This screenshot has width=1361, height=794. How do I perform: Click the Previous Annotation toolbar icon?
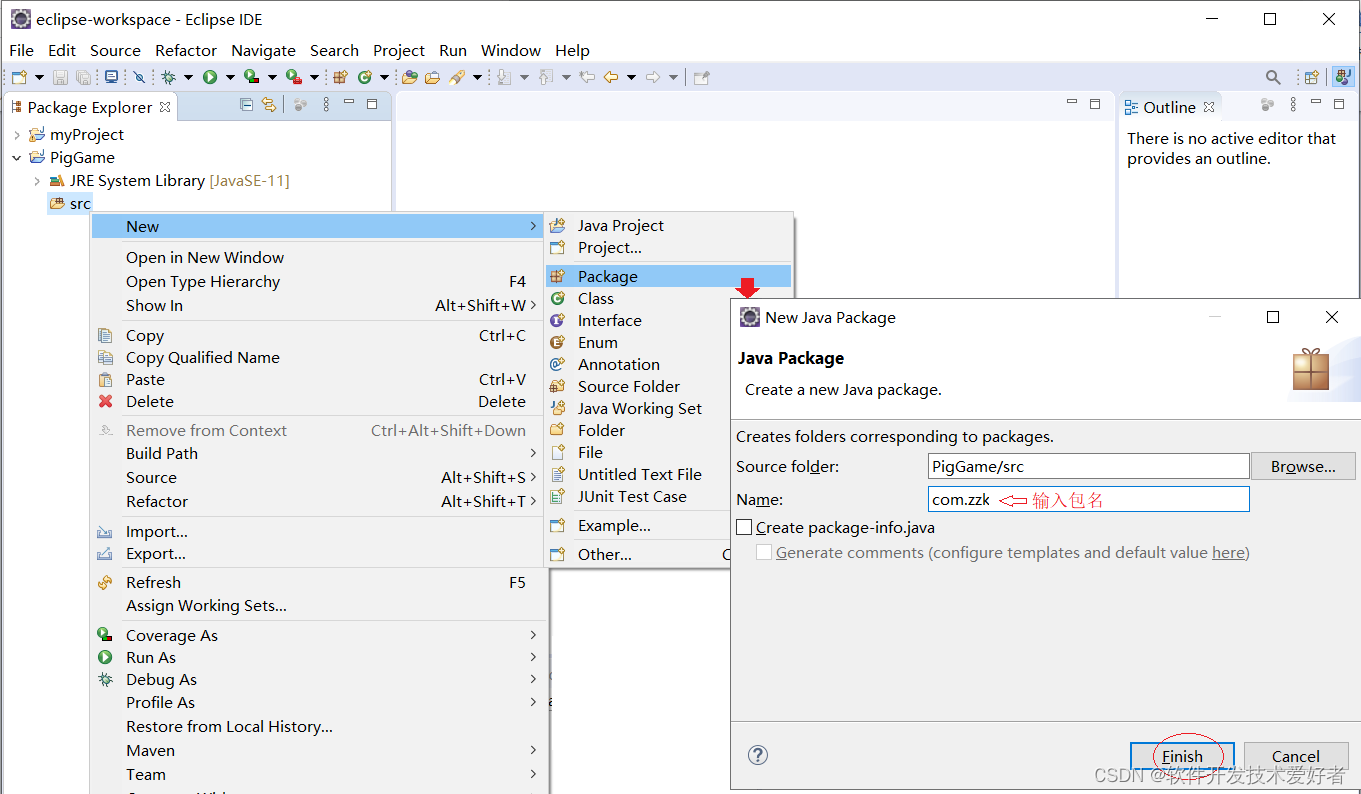pyautogui.click(x=546, y=77)
